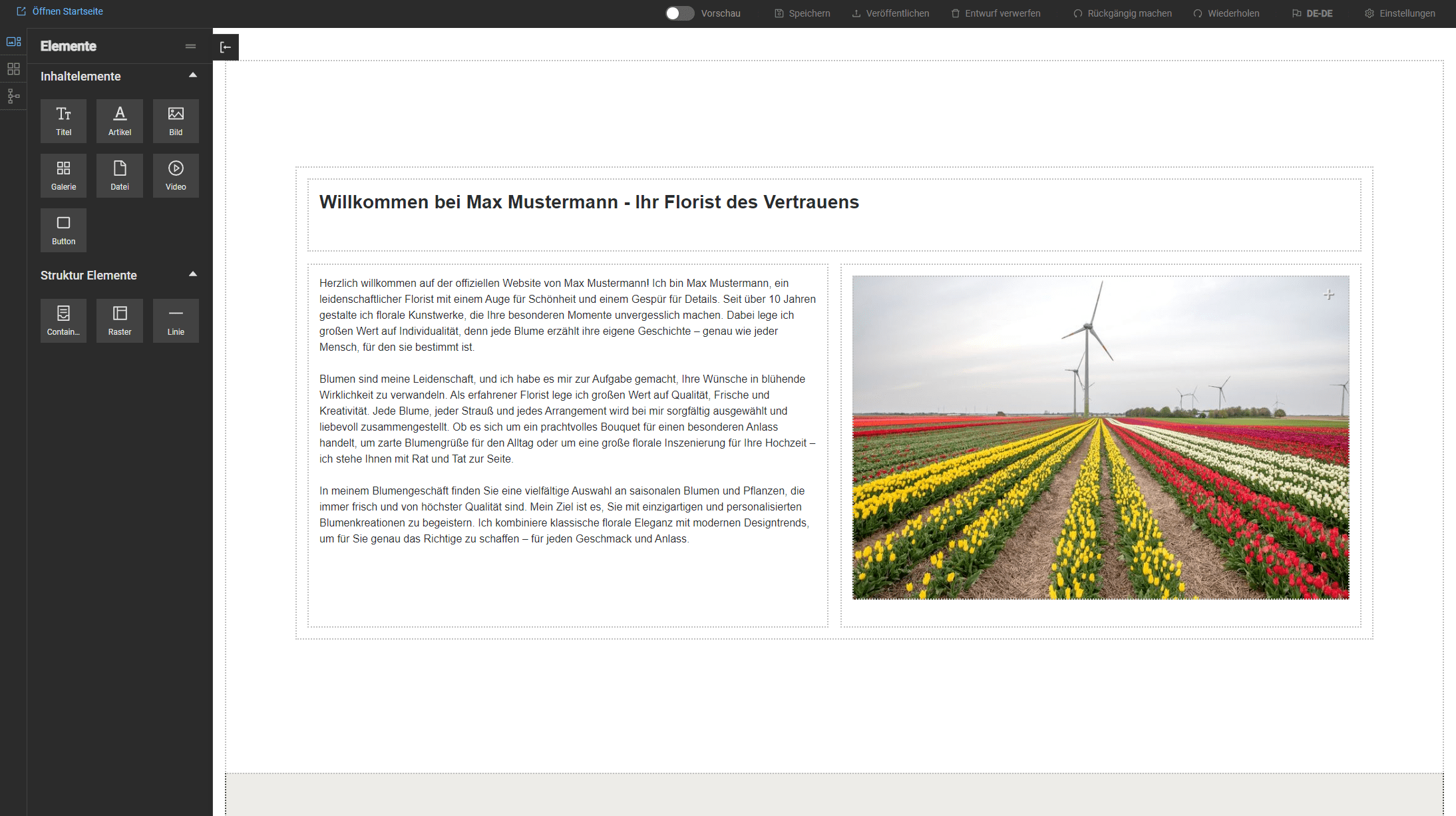Image resolution: width=1456 pixels, height=816 pixels.
Task: Select the Video element tile
Action: [x=176, y=175]
